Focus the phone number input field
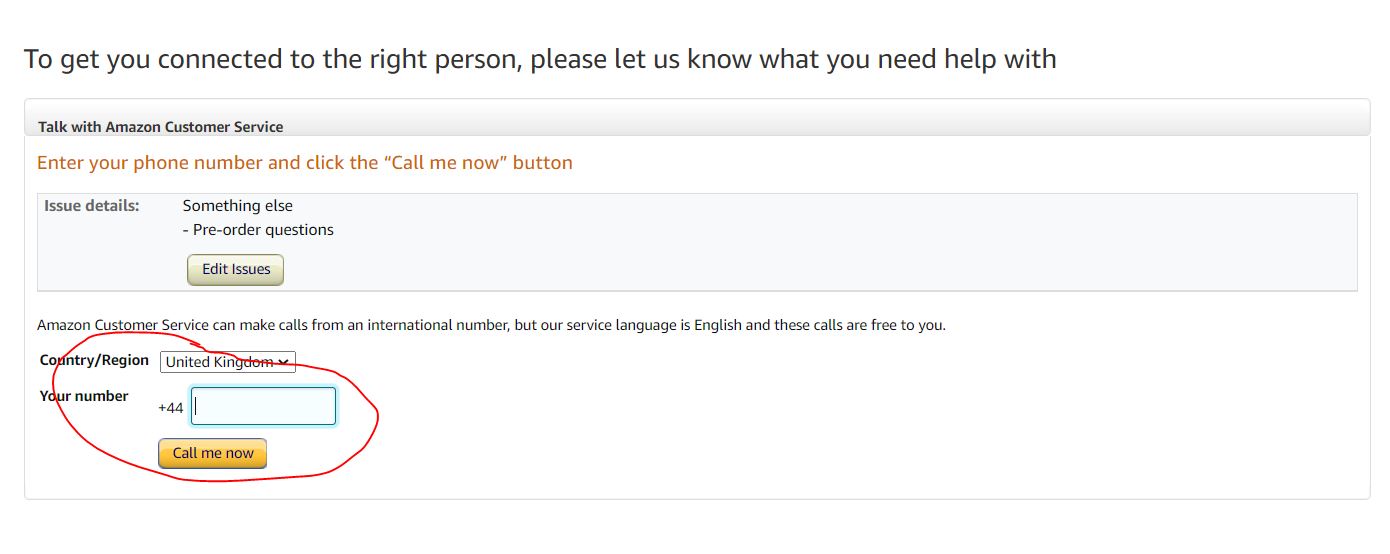The image size is (1390, 554). tap(263, 406)
